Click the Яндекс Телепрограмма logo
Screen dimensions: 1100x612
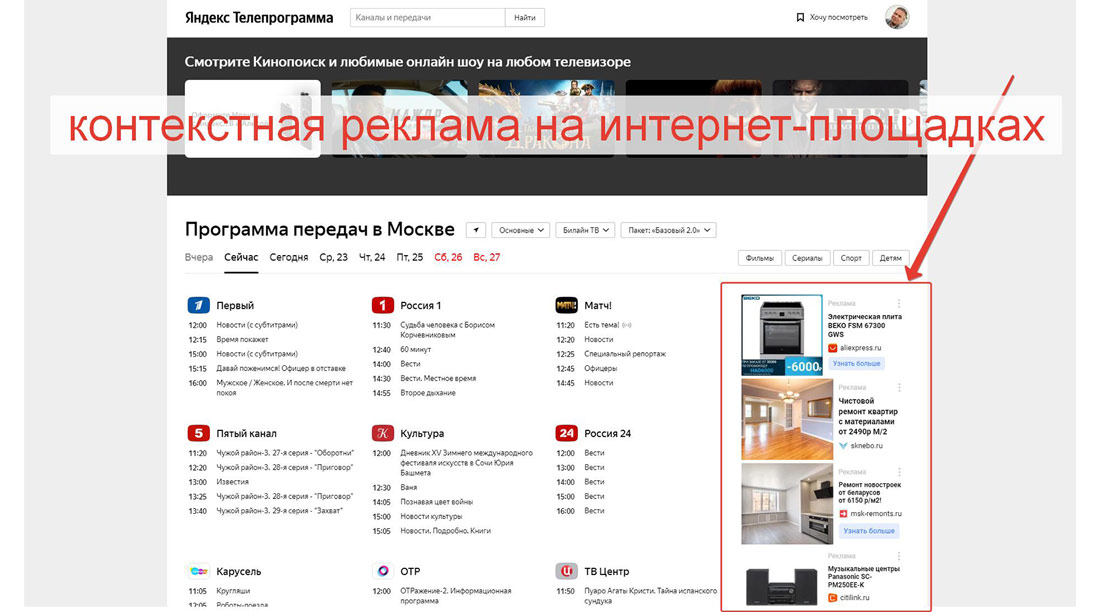pyautogui.click(x=259, y=18)
